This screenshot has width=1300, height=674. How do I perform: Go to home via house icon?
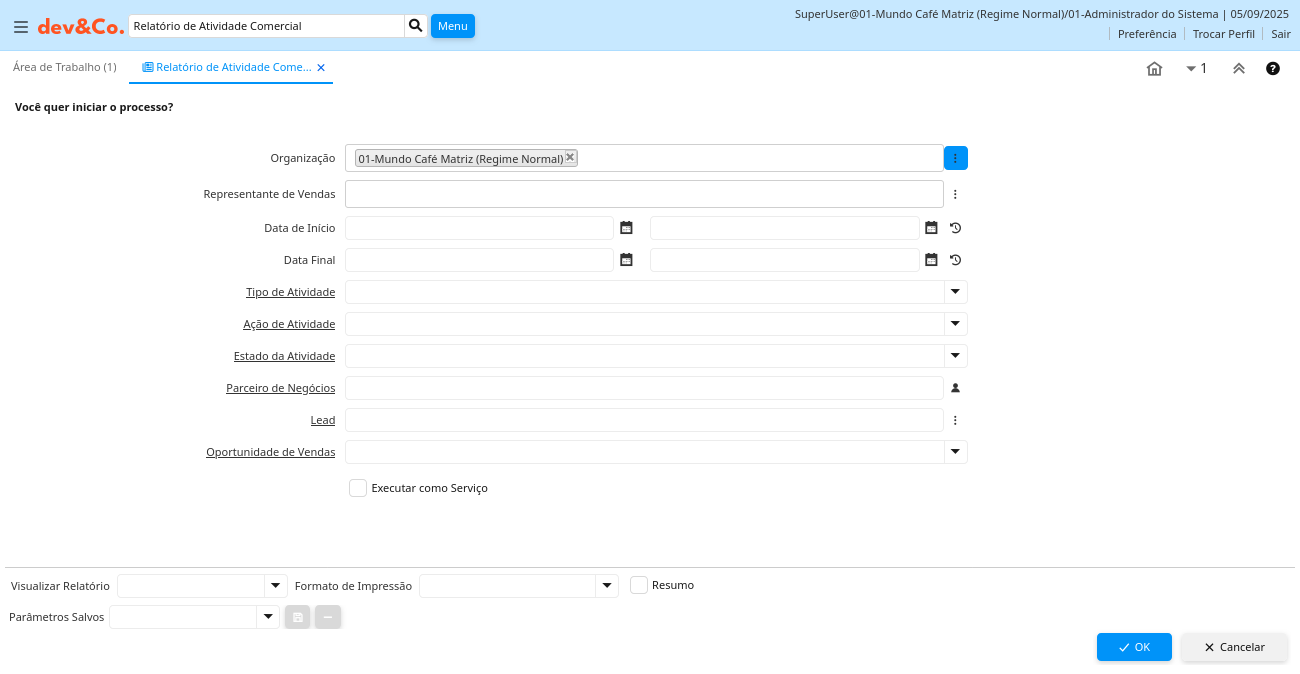1154,68
